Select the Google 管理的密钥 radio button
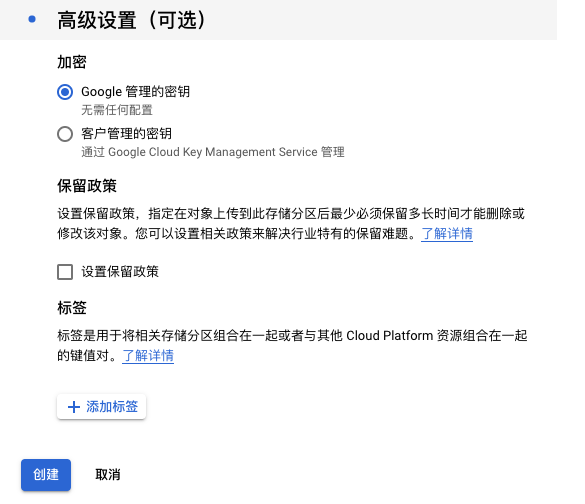The image size is (585, 504). (x=65, y=92)
